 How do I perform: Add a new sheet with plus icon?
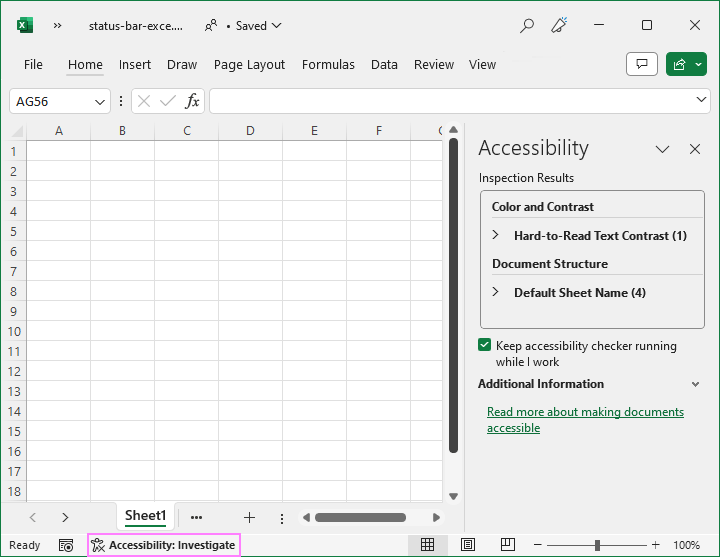coord(249,517)
